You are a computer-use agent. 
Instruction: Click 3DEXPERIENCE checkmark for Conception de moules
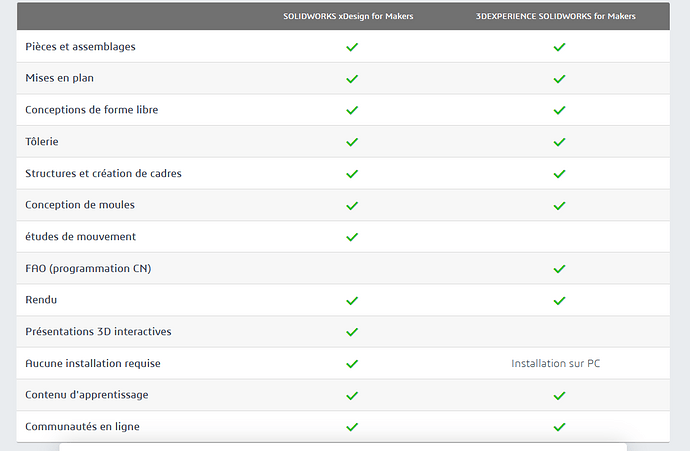(559, 205)
